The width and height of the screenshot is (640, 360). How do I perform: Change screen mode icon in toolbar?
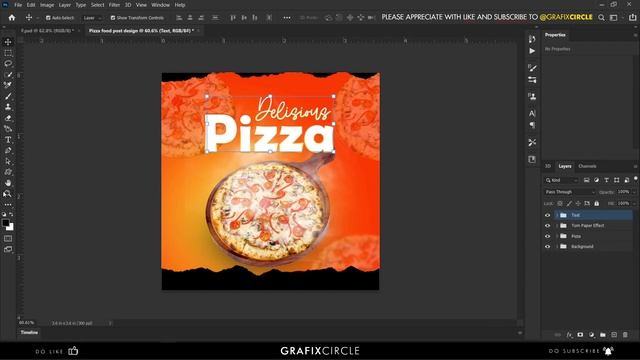[x=8, y=249]
